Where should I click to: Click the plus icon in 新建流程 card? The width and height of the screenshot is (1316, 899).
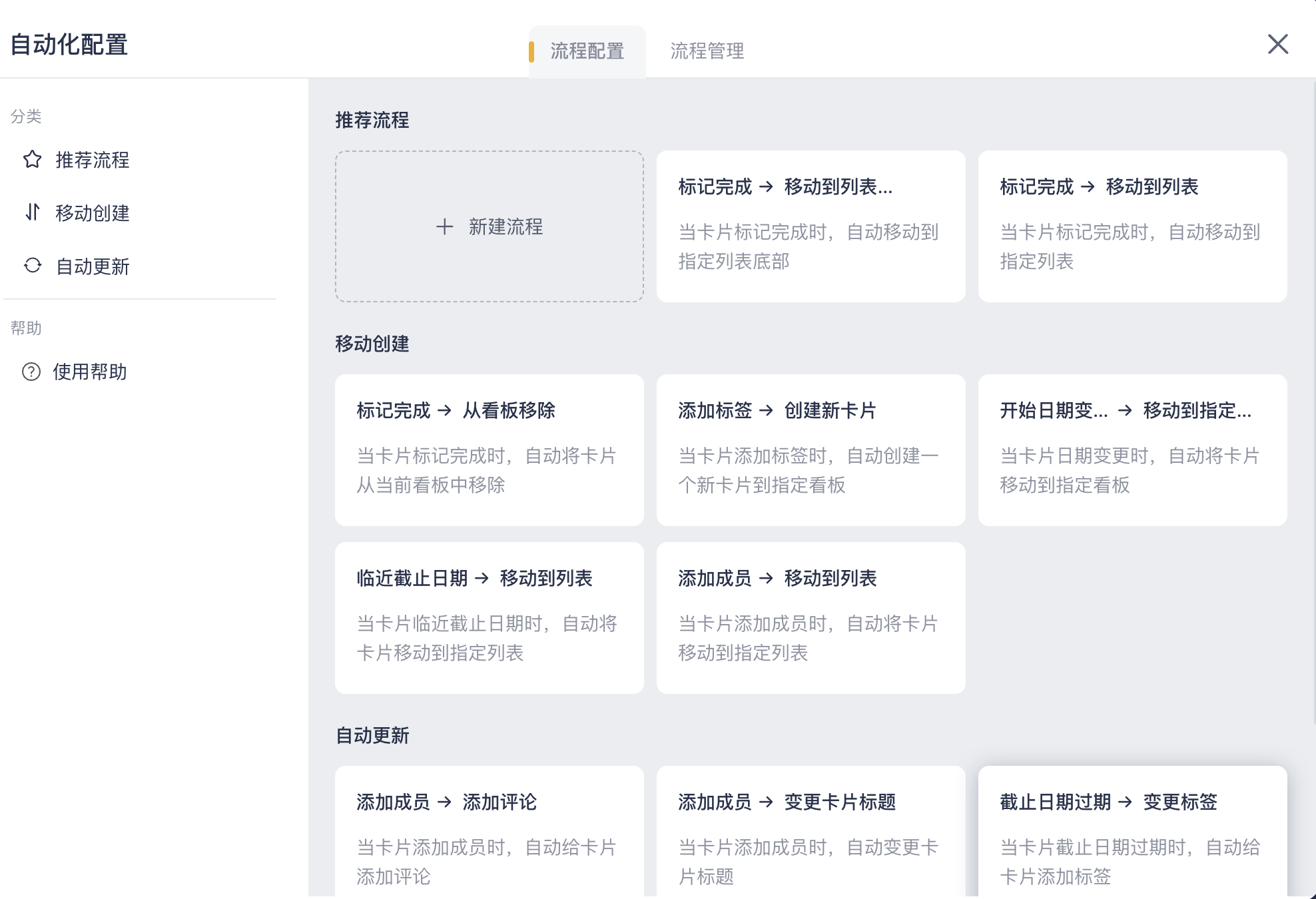[x=444, y=226]
